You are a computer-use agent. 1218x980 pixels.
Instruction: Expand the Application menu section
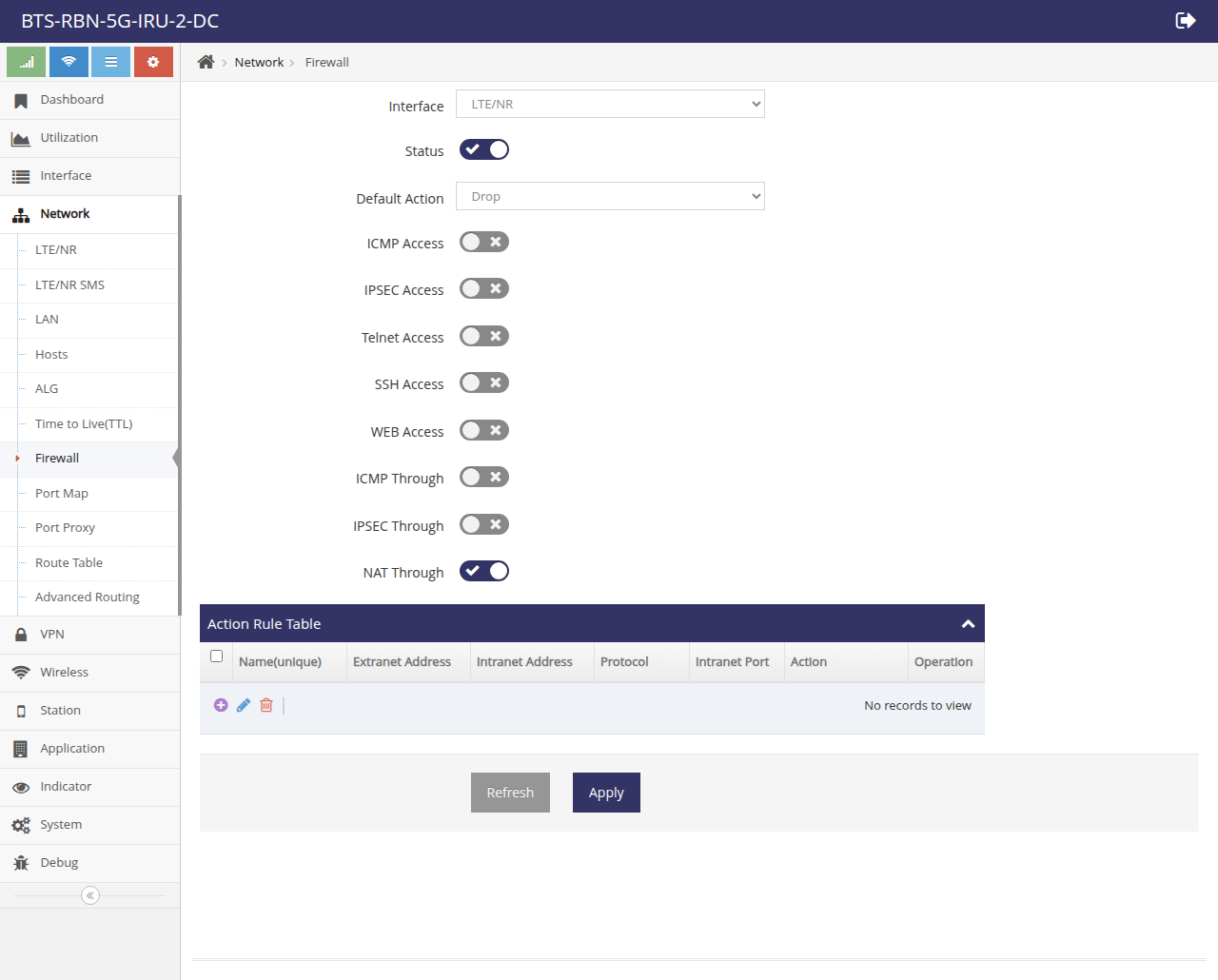89,749
